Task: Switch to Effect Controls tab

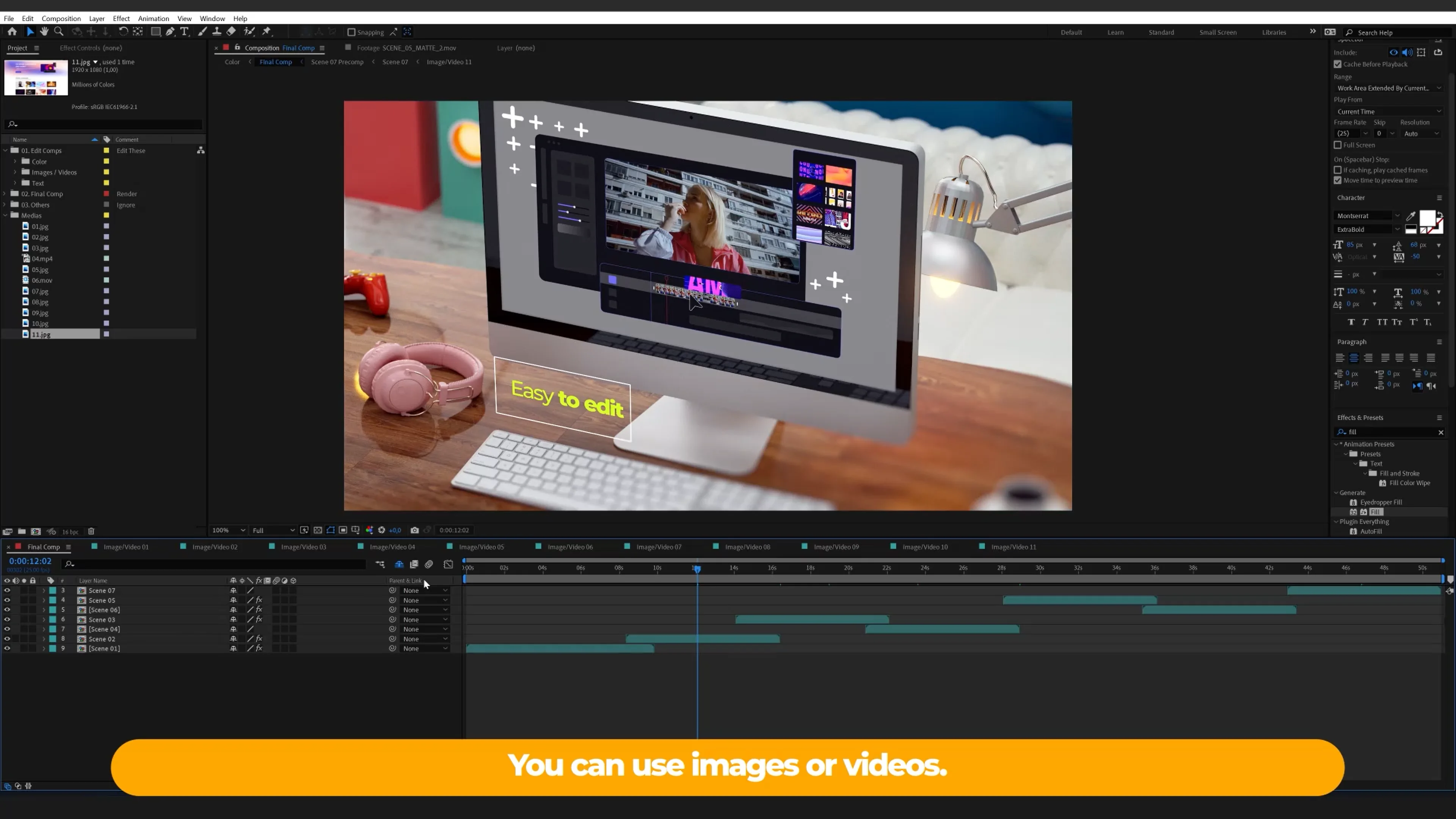Action: 91,48
